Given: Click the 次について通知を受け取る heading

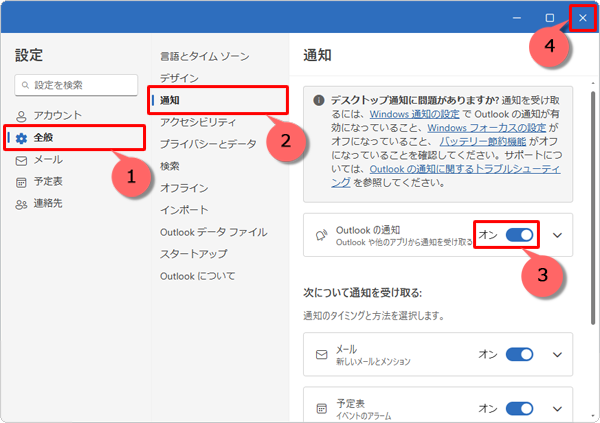Looking at the screenshot, I should [x=362, y=293].
